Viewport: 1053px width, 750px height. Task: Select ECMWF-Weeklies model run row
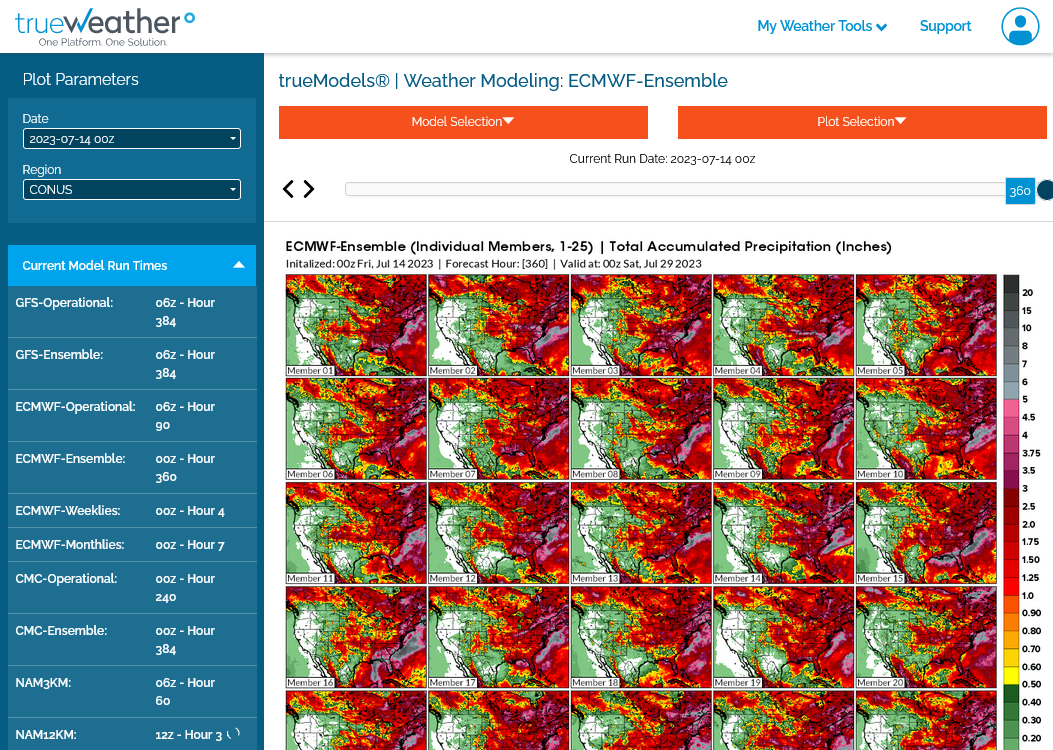point(132,511)
